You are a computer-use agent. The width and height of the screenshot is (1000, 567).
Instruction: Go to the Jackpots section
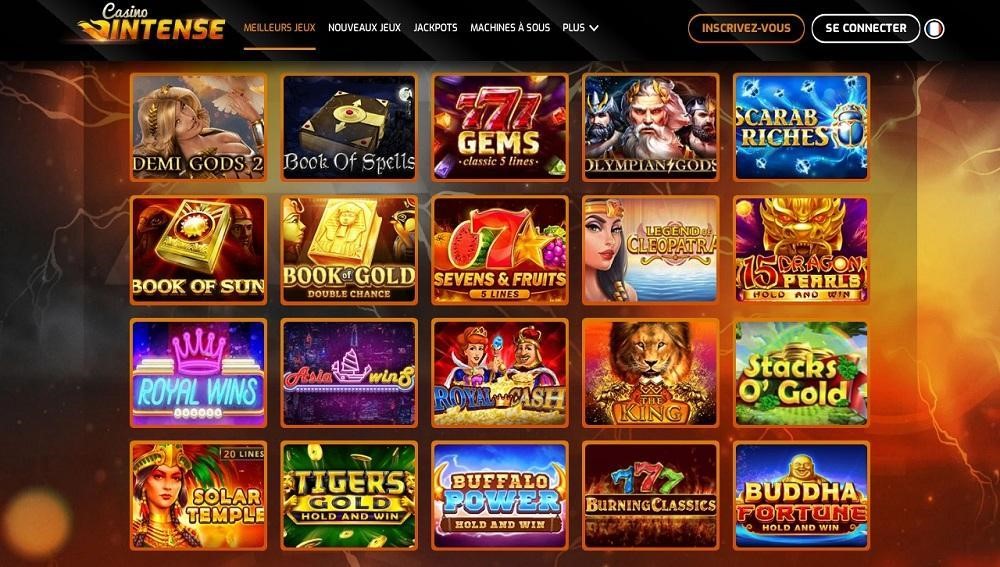click(436, 27)
